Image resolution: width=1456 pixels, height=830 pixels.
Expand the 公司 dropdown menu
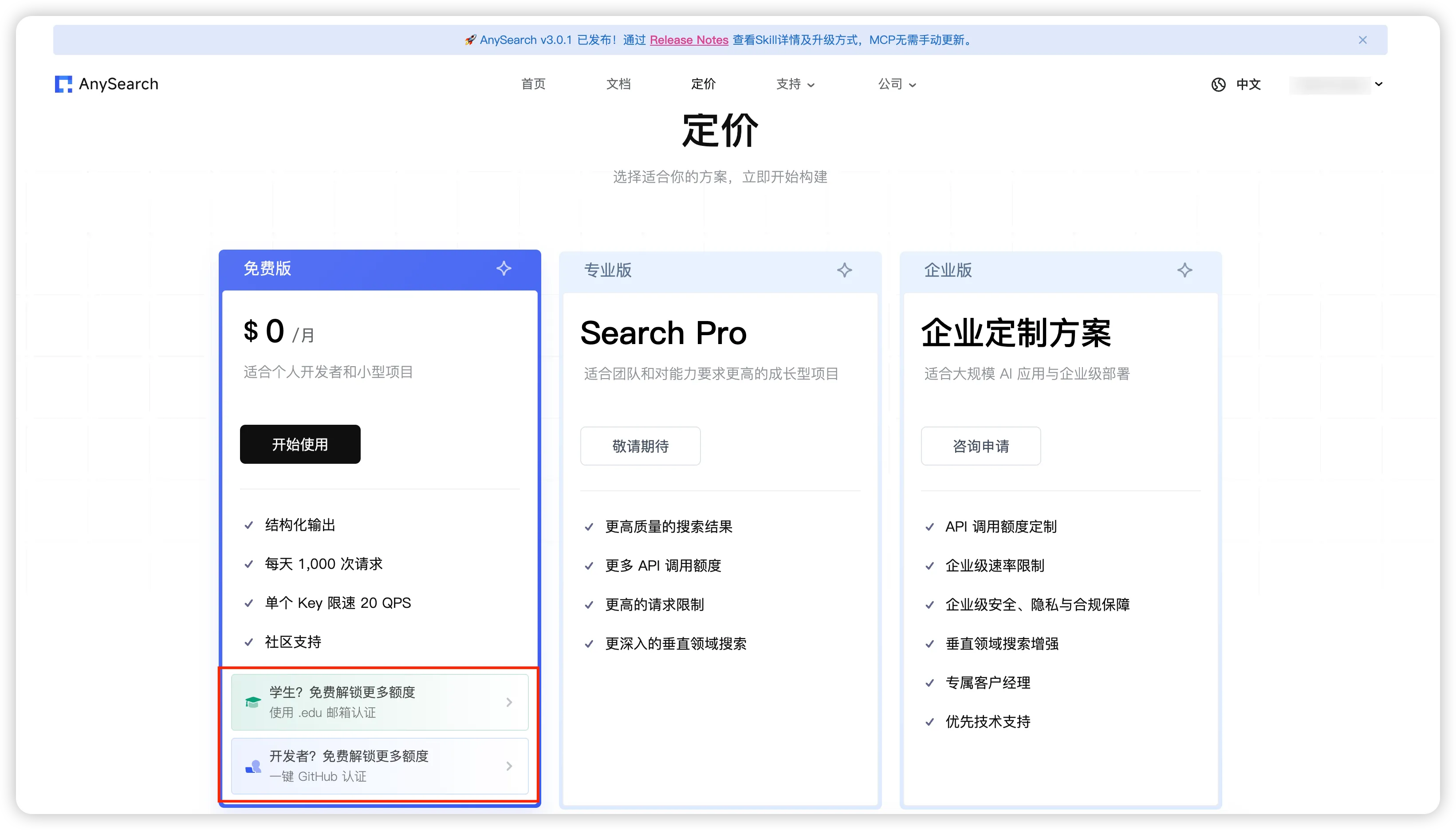897,84
